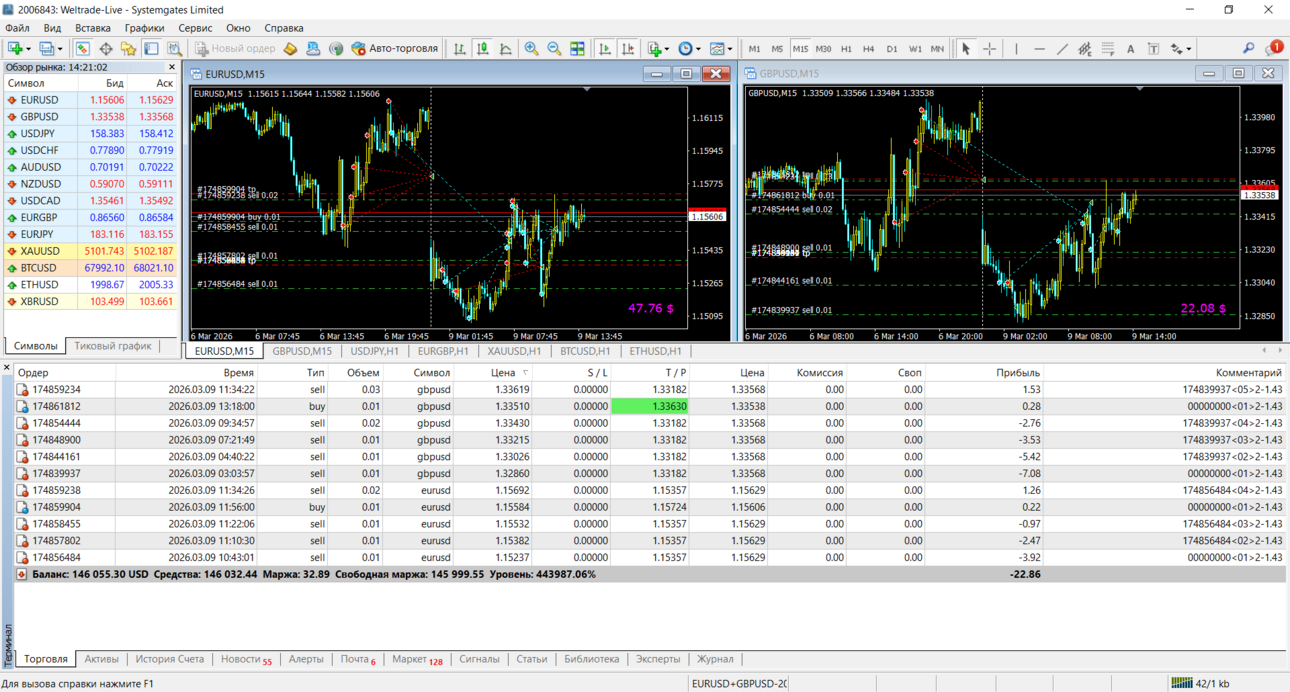Screen dimensions: 1290x692
Task: Choose the Fibonacci retracement tool
Action: (x=1108, y=48)
